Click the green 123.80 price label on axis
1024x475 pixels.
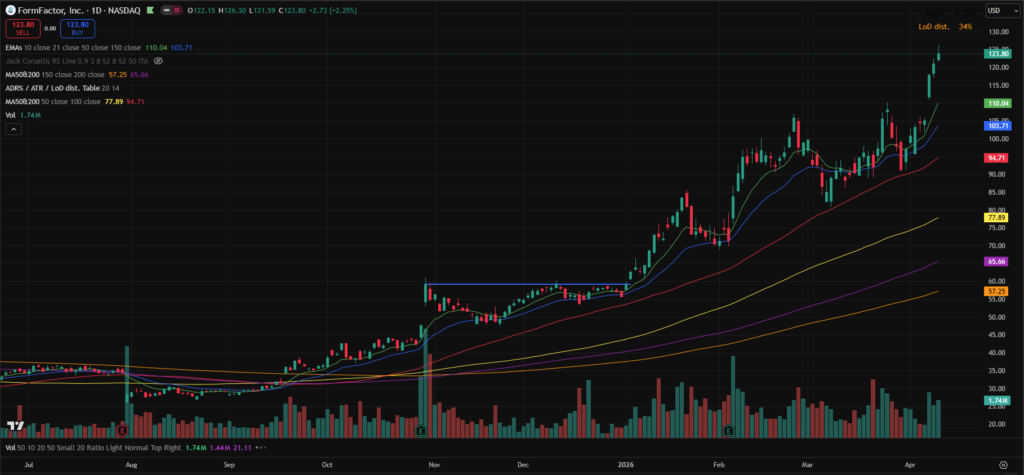click(x=996, y=52)
